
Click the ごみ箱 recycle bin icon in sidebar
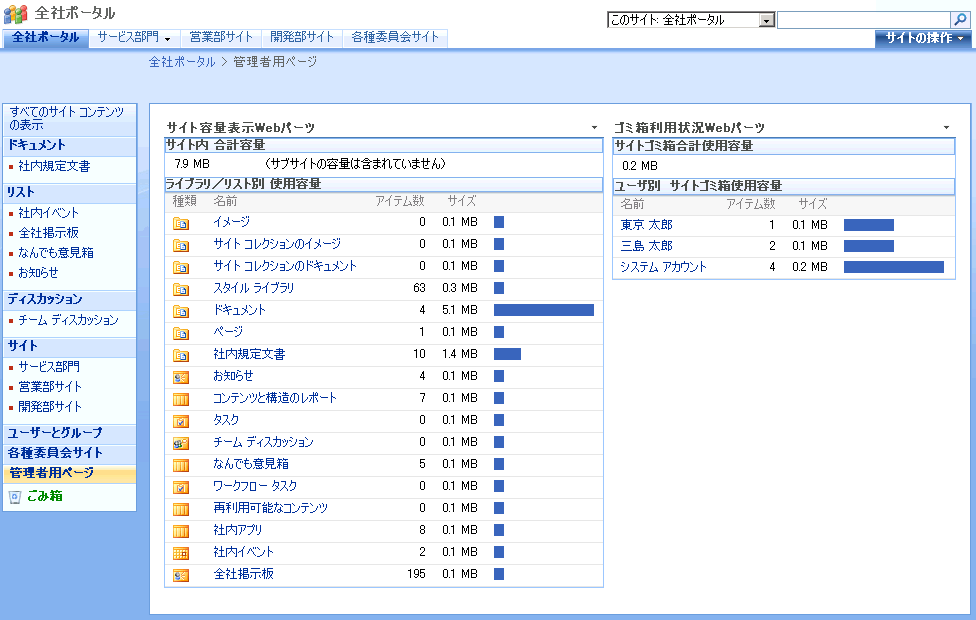point(15,496)
